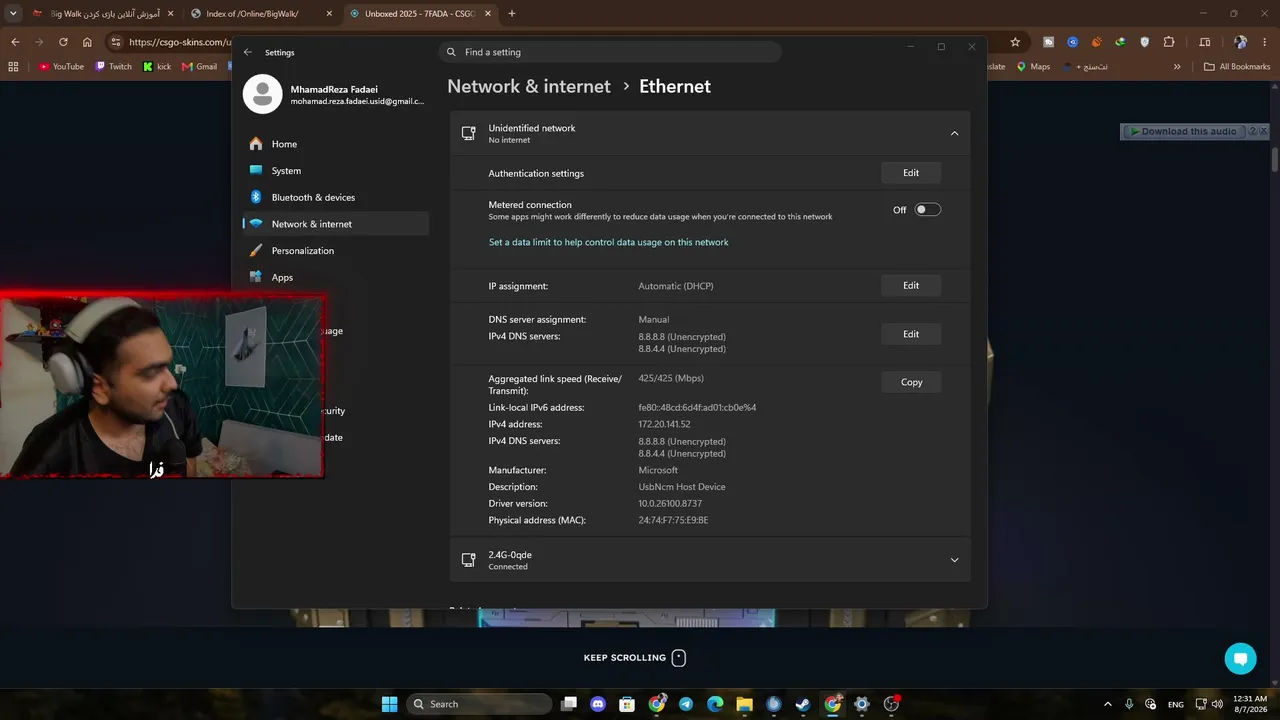
Task: Click Chrome's back navigation arrow
Action: 15,42
